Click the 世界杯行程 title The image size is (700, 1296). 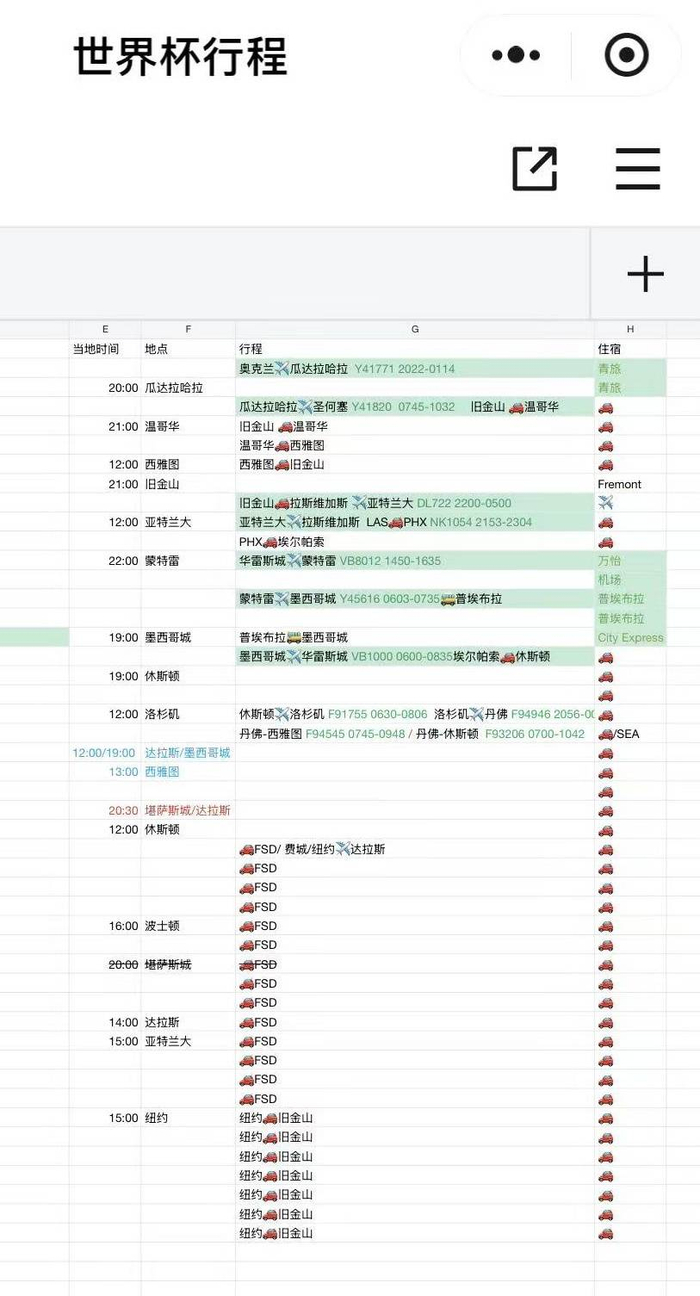180,56
